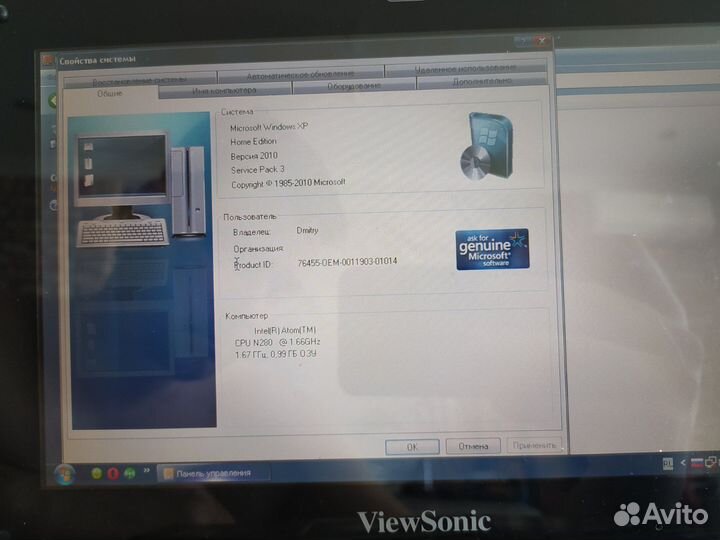Screen dimensions: 720x540
Task: Open the red Opera quick launch icon
Action: 114,472
